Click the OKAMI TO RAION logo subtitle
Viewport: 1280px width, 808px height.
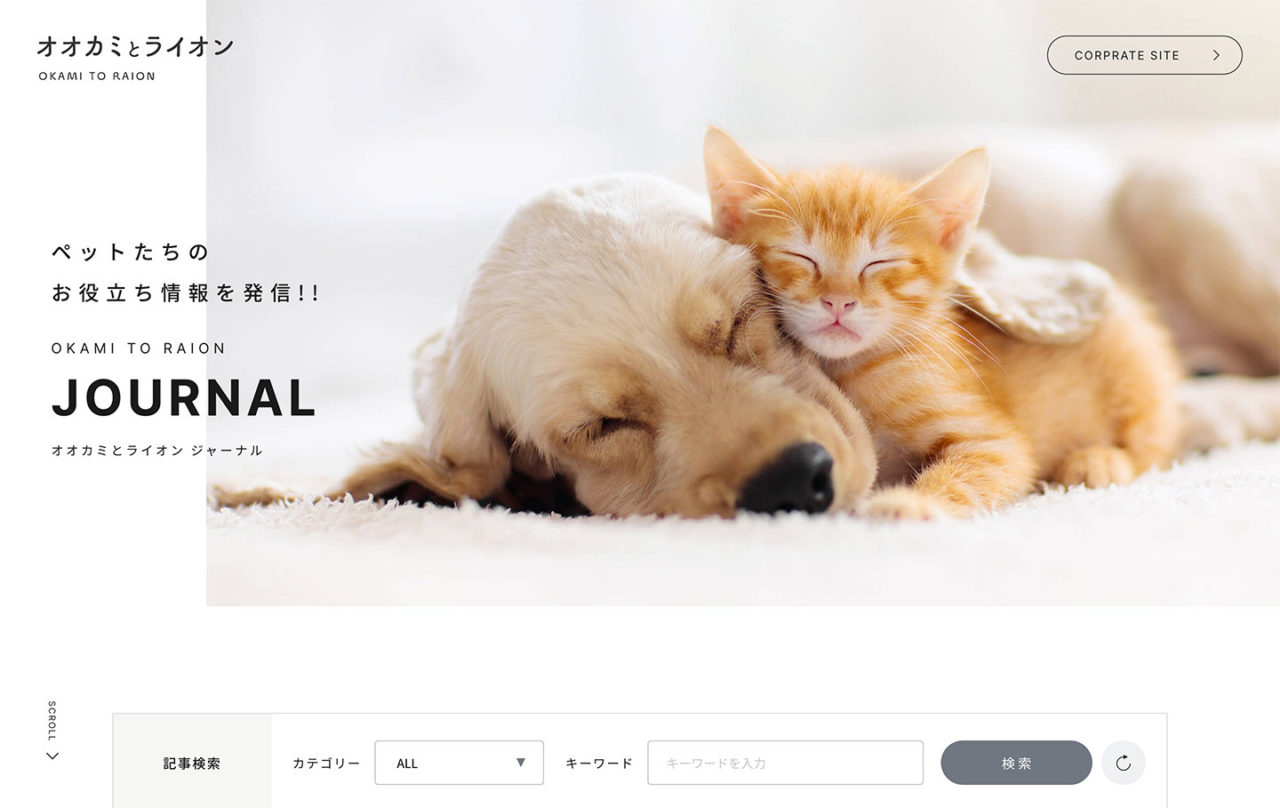[97, 76]
